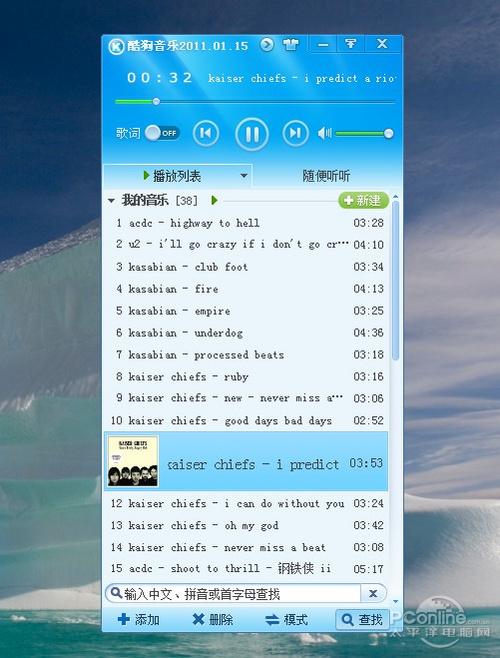The image size is (500, 658).
Task: Select kaiser chiefs - ruby
Action: 248,376
